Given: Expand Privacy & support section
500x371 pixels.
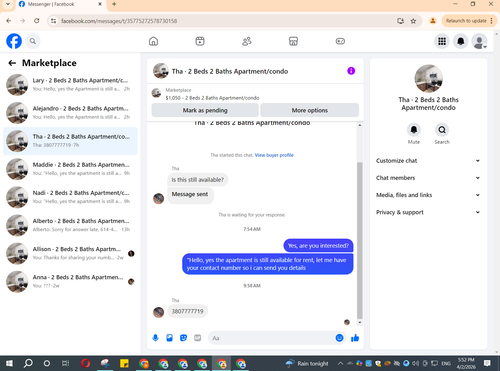Looking at the screenshot, I should click(428, 212).
